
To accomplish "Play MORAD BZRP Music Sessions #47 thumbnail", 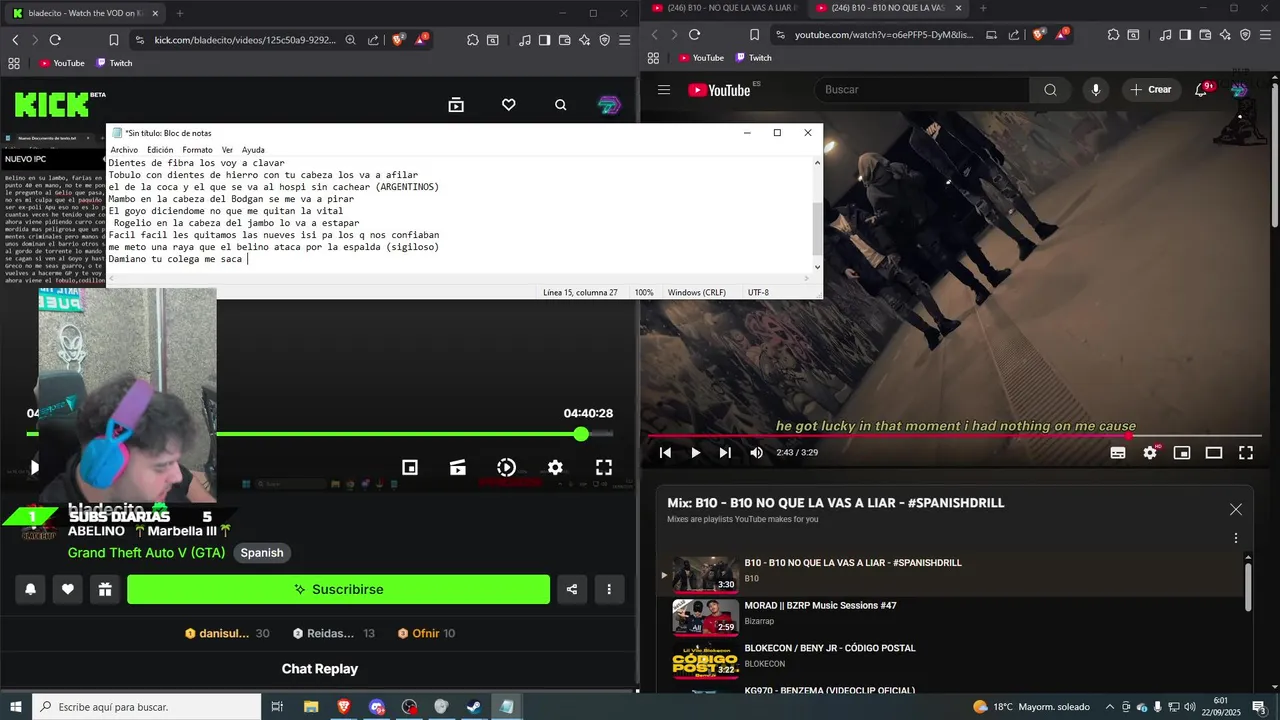I will tap(705, 617).
